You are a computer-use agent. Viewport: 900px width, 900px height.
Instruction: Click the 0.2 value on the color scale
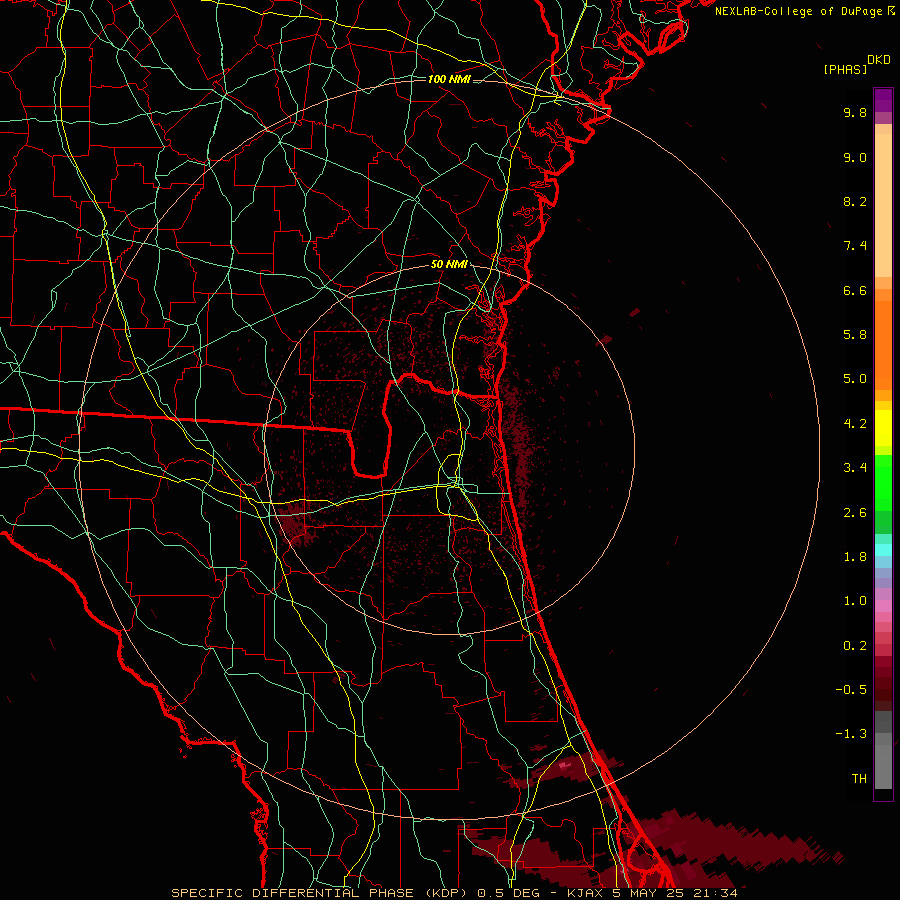click(855, 646)
